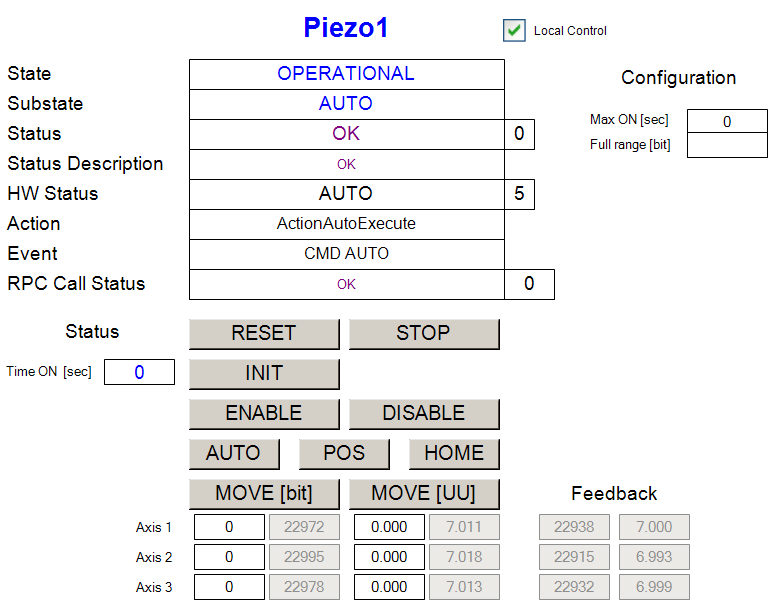The width and height of the screenshot is (771, 608).
Task: Hit the INIT button
Action: coord(264,373)
